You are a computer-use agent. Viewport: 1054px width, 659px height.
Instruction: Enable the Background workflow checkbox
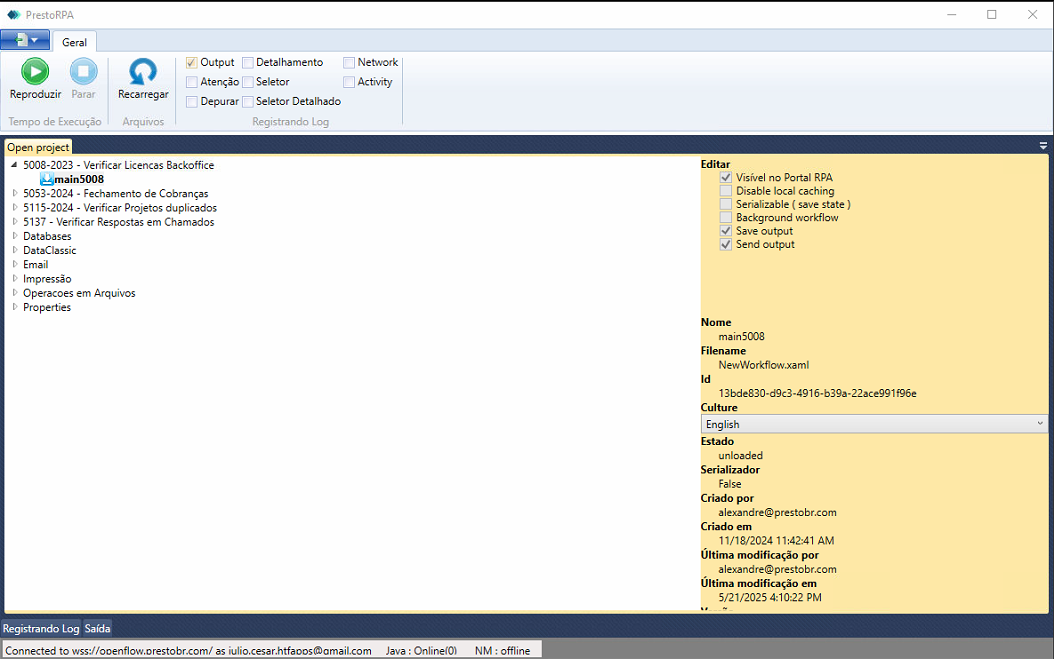click(726, 218)
